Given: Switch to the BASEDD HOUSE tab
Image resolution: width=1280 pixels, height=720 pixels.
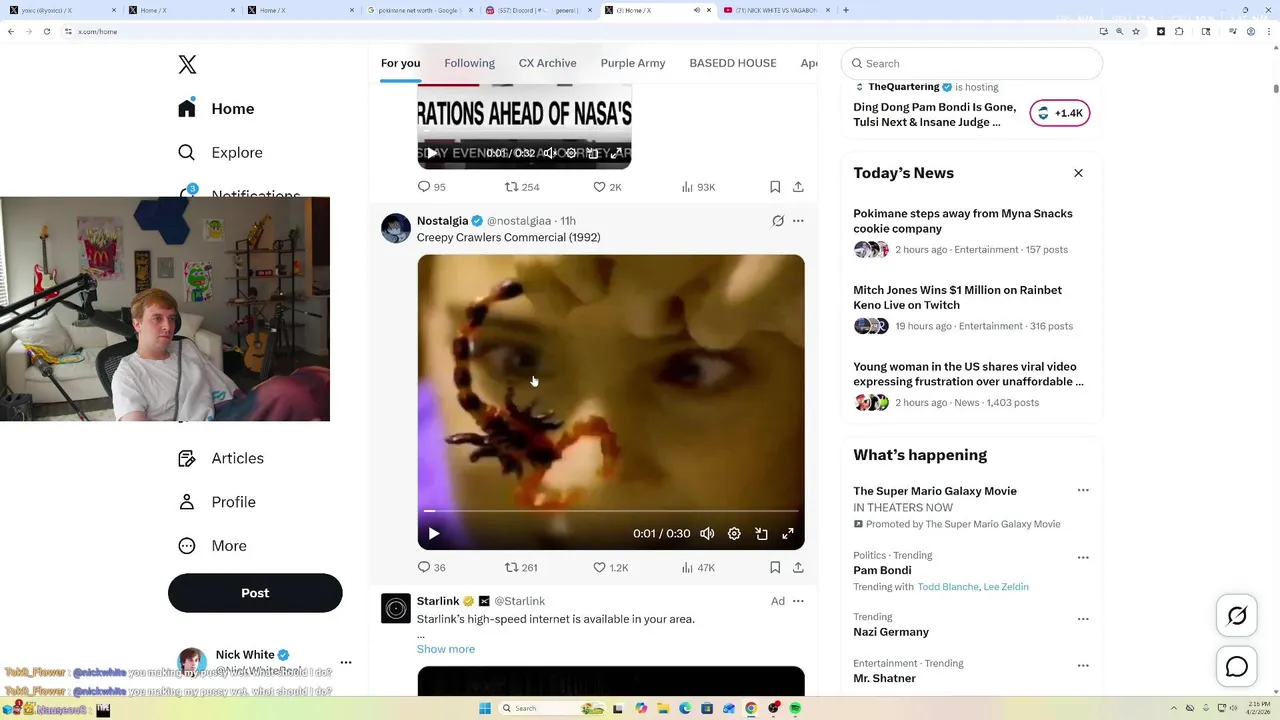Looking at the screenshot, I should (x=732, y=63).
